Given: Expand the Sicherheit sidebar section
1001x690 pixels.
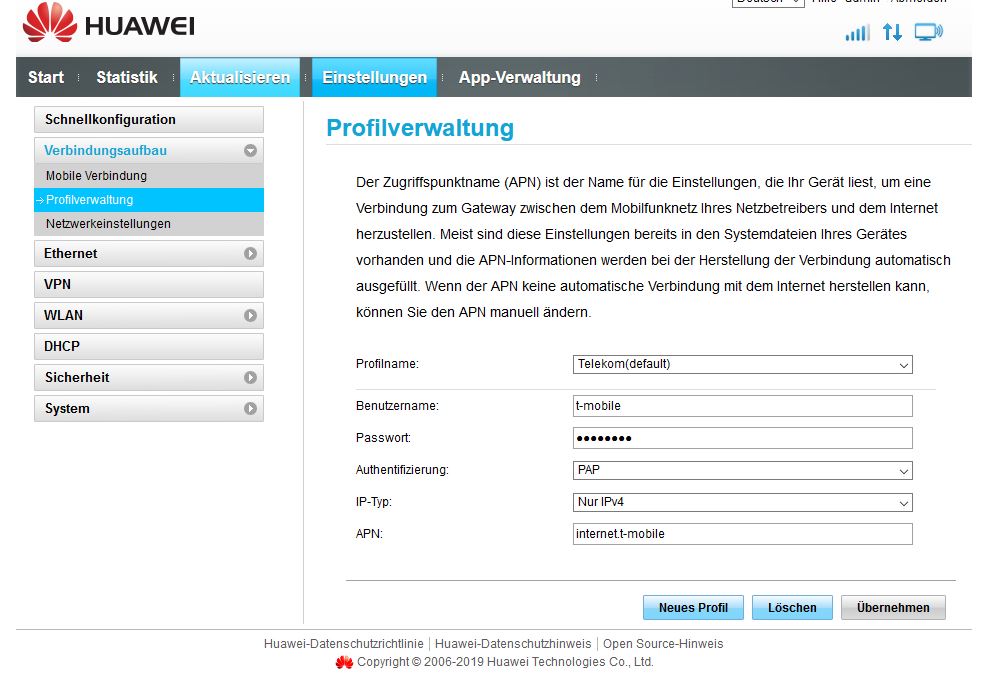Looking at the screenshot, I should (250, 378).
